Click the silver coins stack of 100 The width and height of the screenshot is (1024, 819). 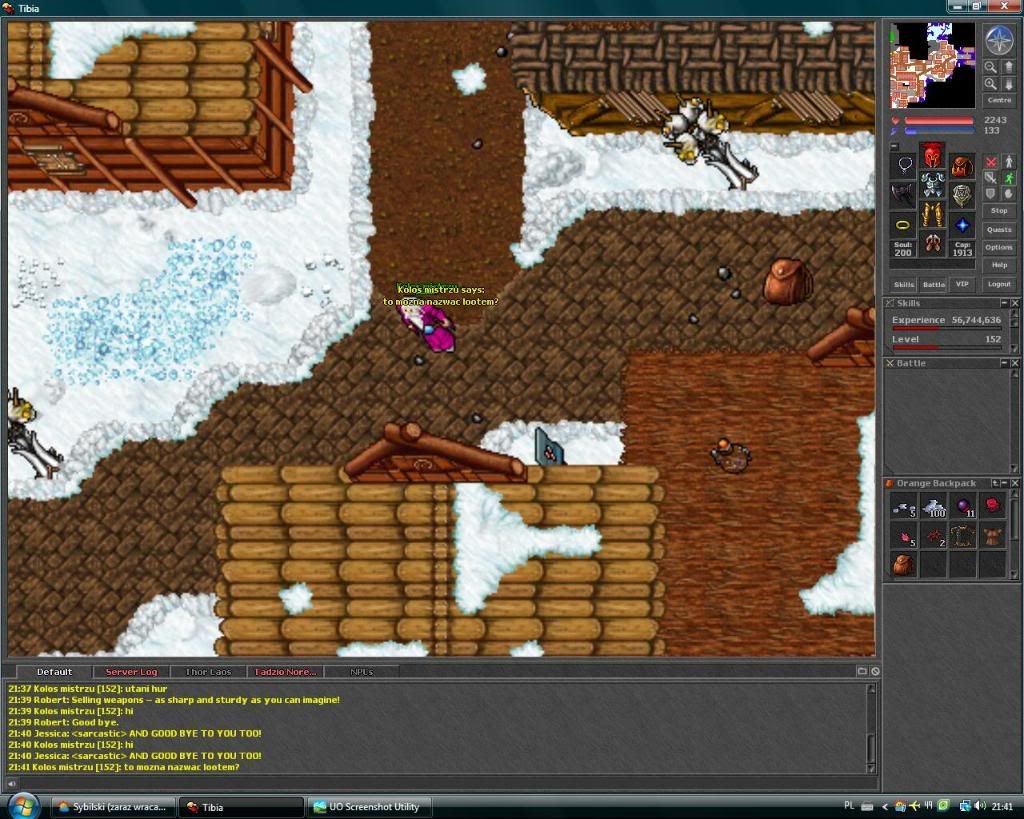point(933,506)
